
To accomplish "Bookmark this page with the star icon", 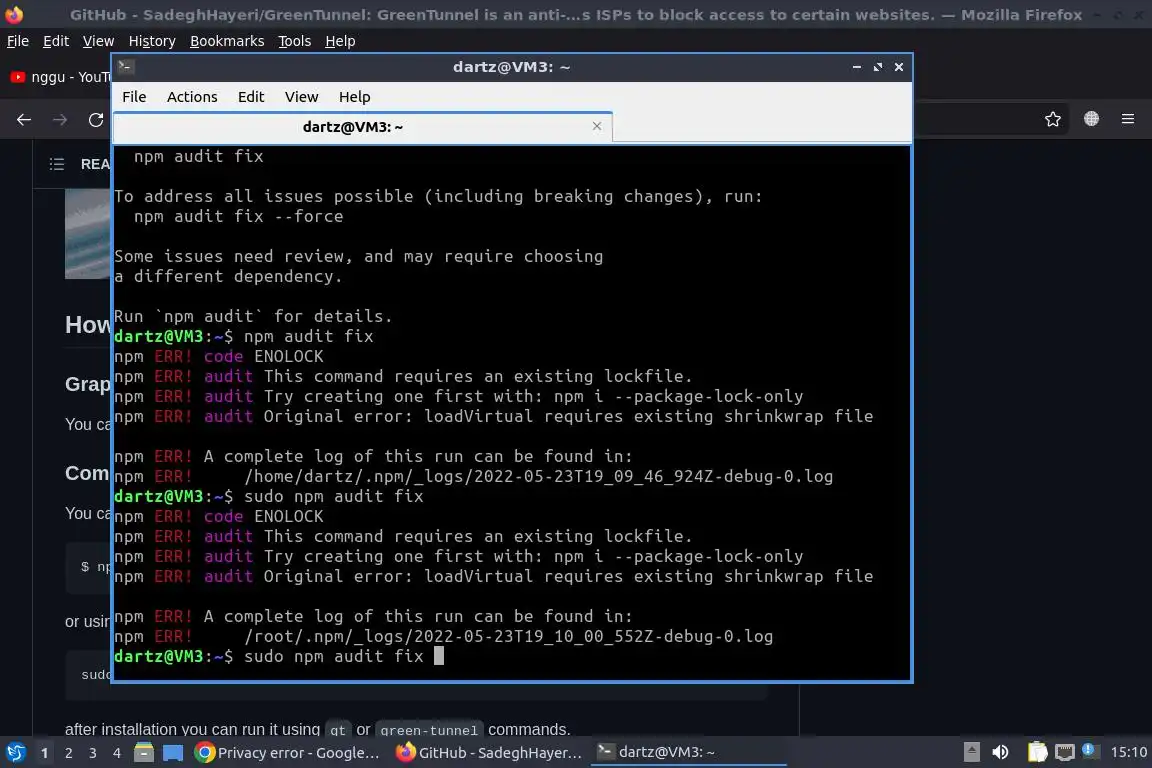I will coord(1053,119).
